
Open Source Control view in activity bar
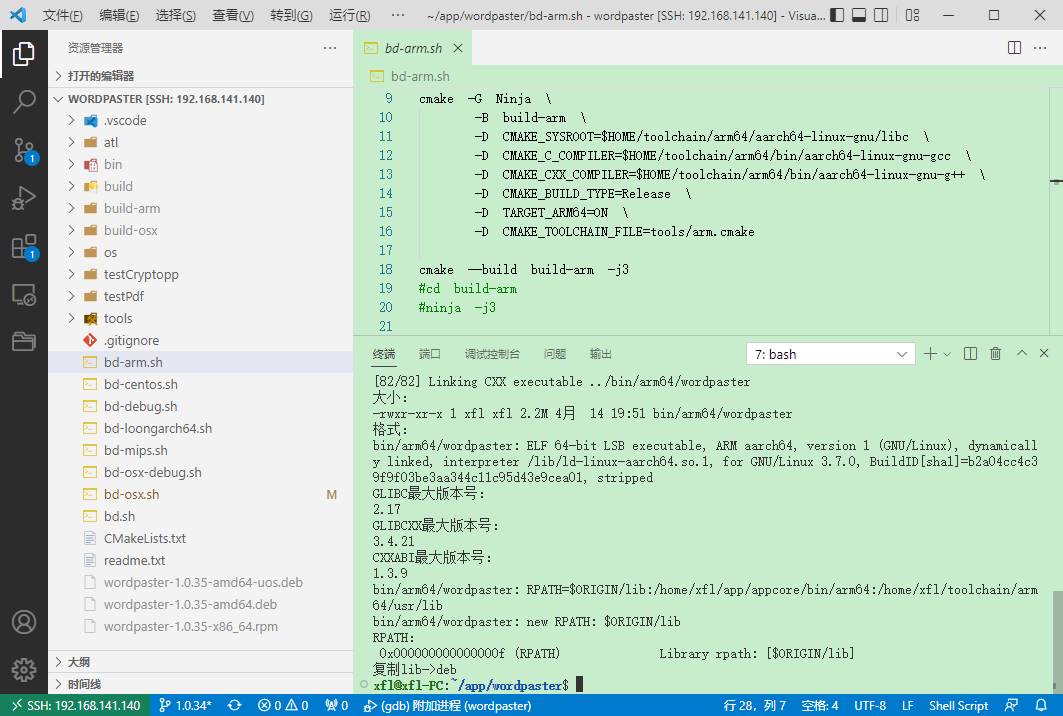click(x=24, y=150)
